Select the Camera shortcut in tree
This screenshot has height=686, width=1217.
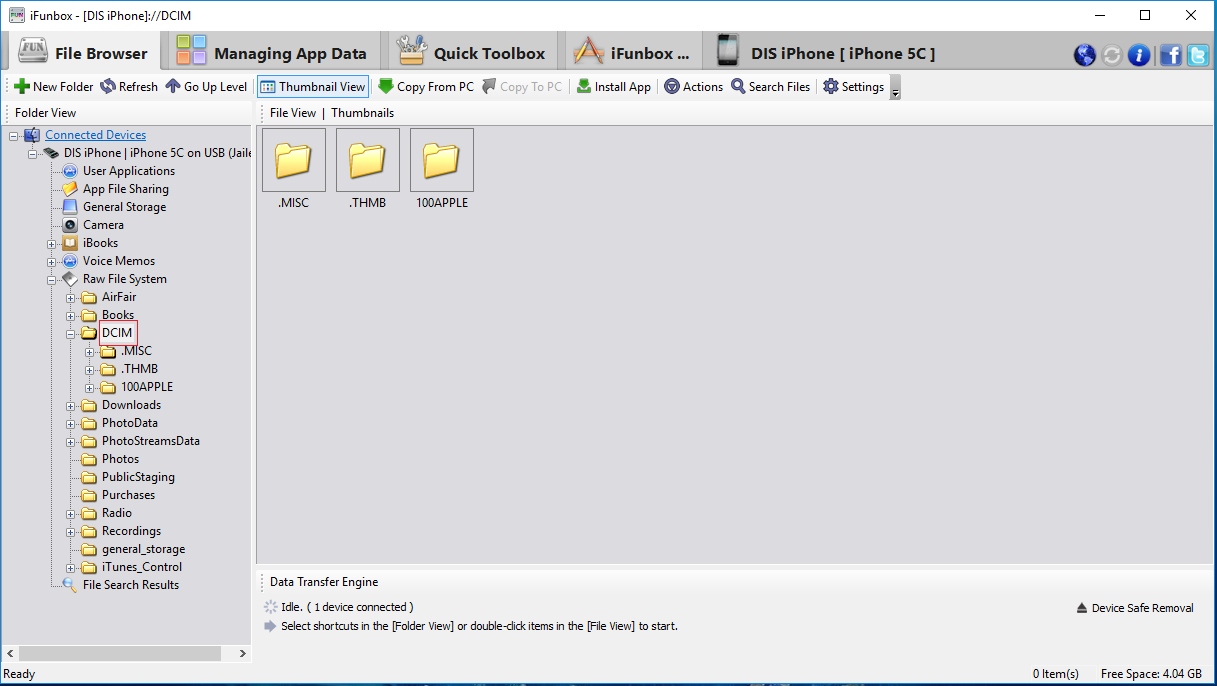(103, 225)
